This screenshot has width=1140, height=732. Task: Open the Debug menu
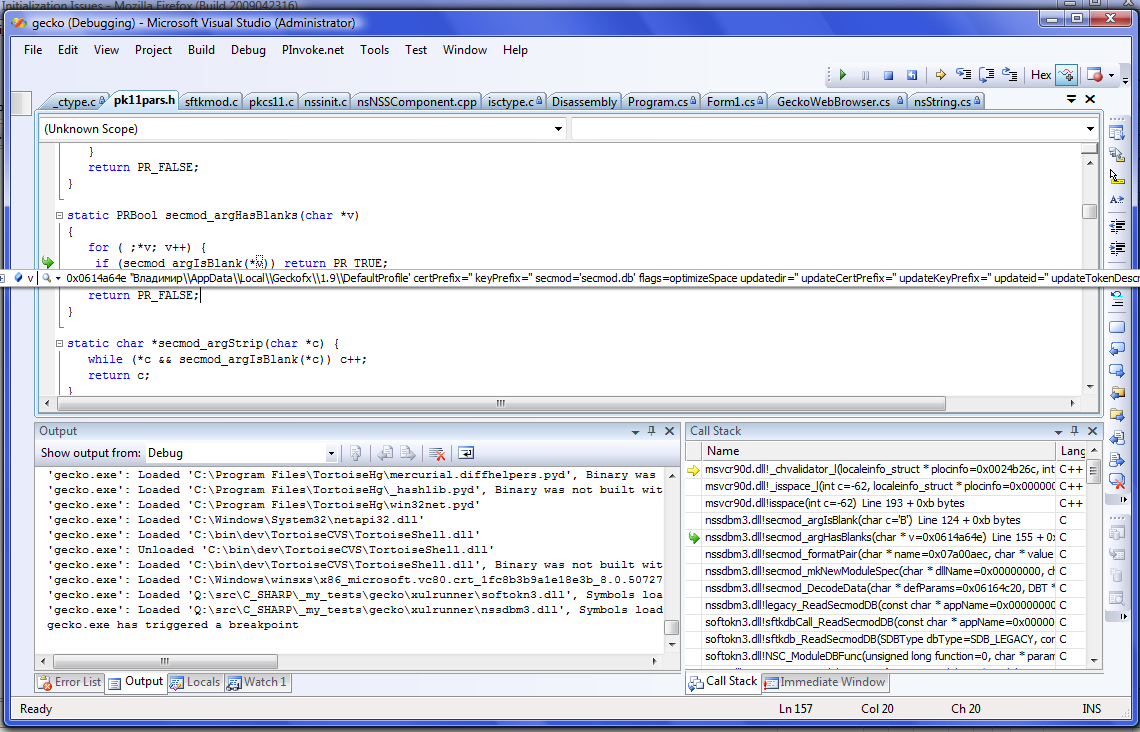(x=248, y=50)
